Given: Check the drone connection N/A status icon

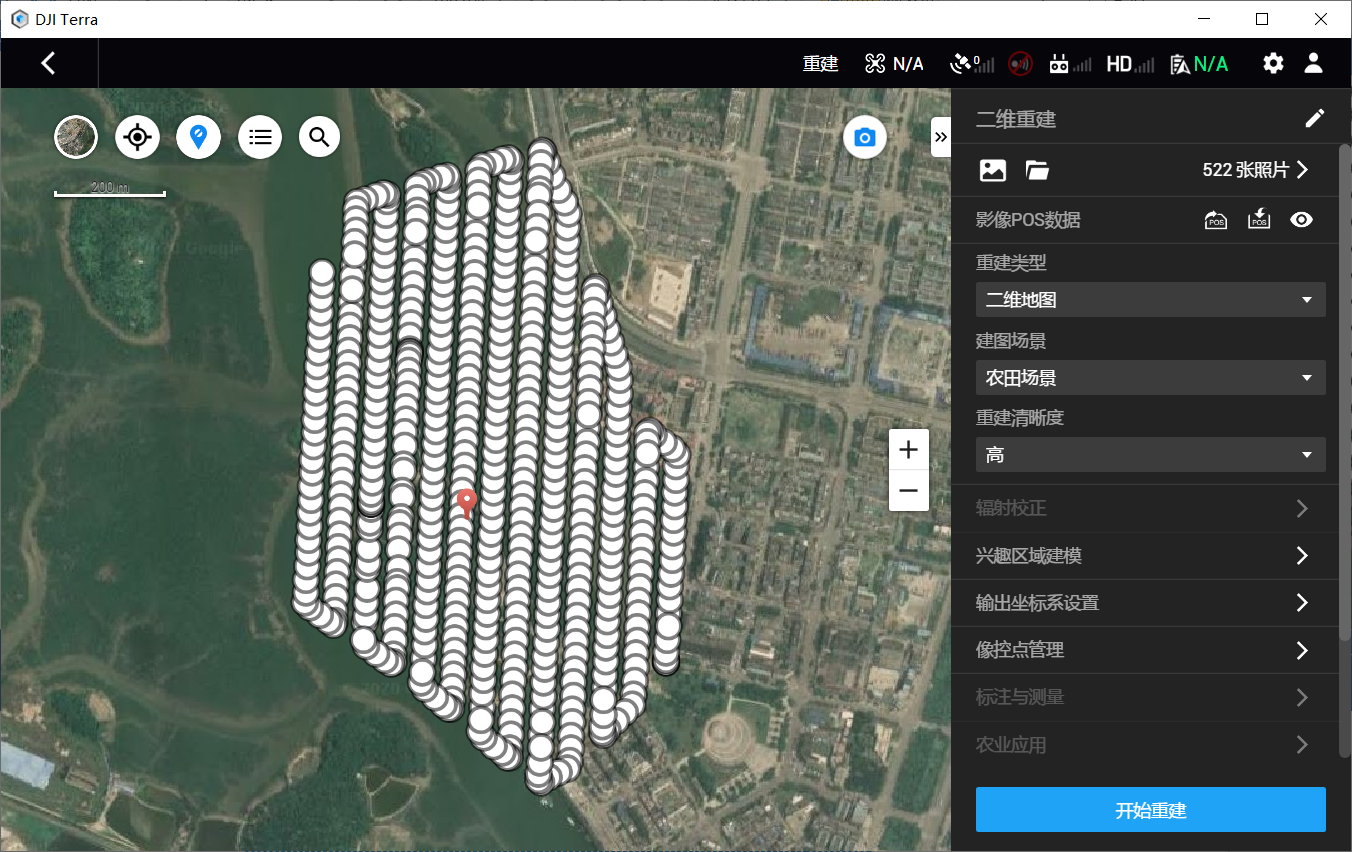Looking at the screenshot, I should [894, 64].
